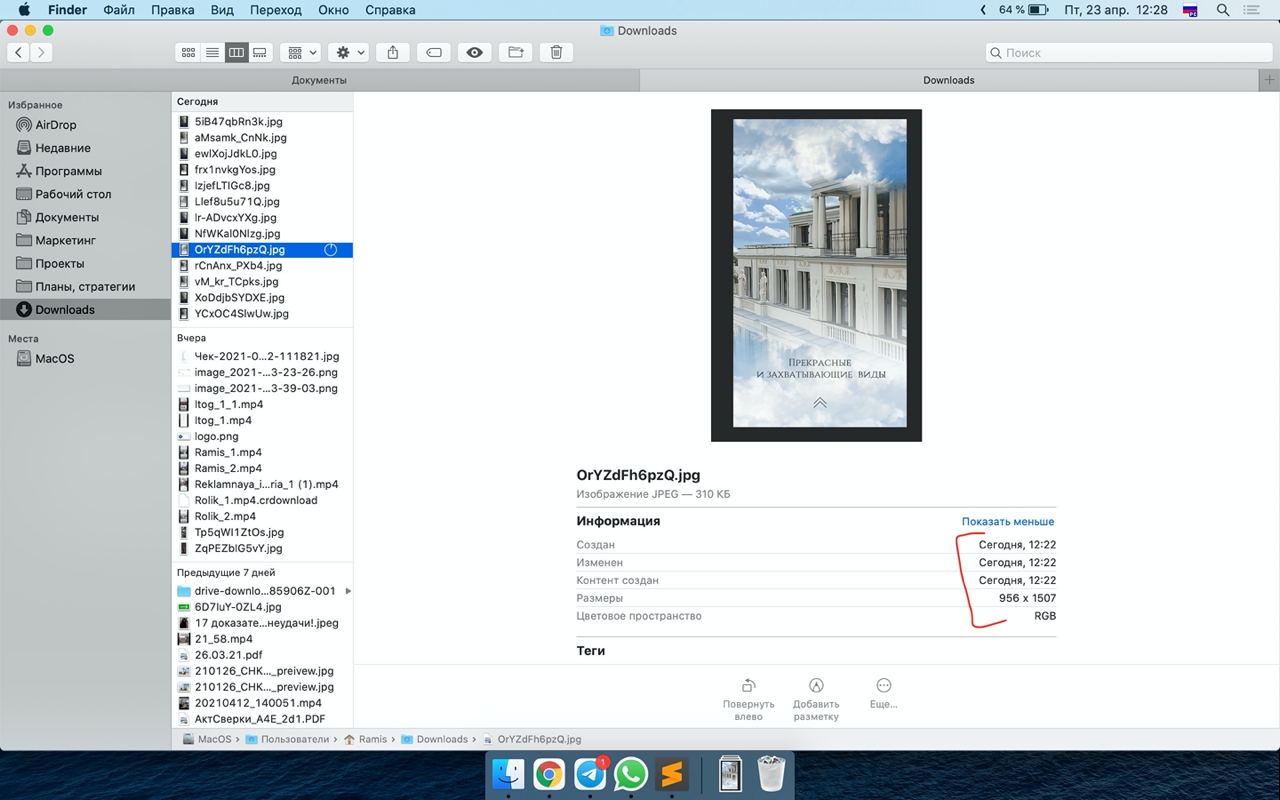Switch to list view
This screenshot has width=1280, height=800.
pyautogui.click(x=212, y=52)
